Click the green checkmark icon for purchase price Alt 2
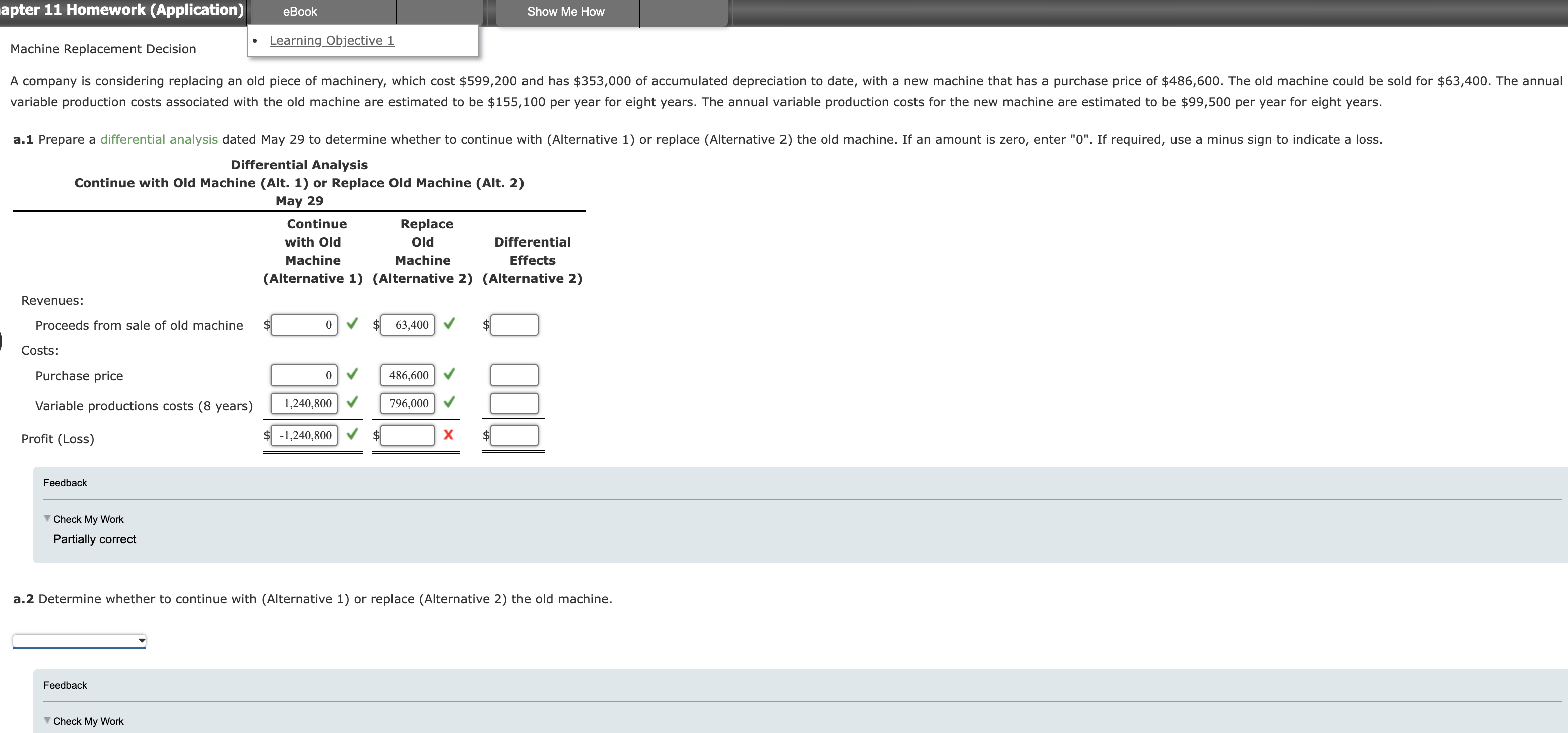This screenshot has width=1568, height=733. coord(456,371)
